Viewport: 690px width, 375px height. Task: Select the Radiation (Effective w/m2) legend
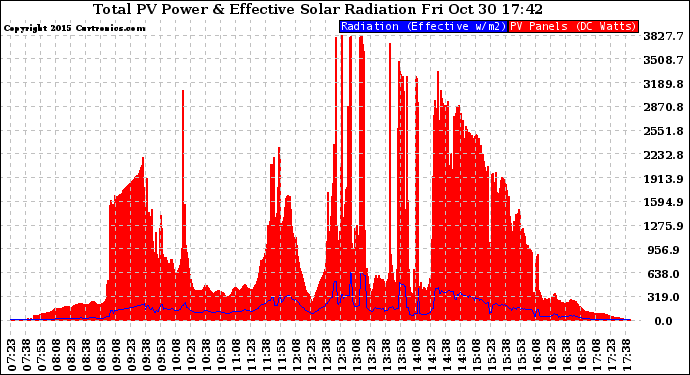click(x=423, y=26)
